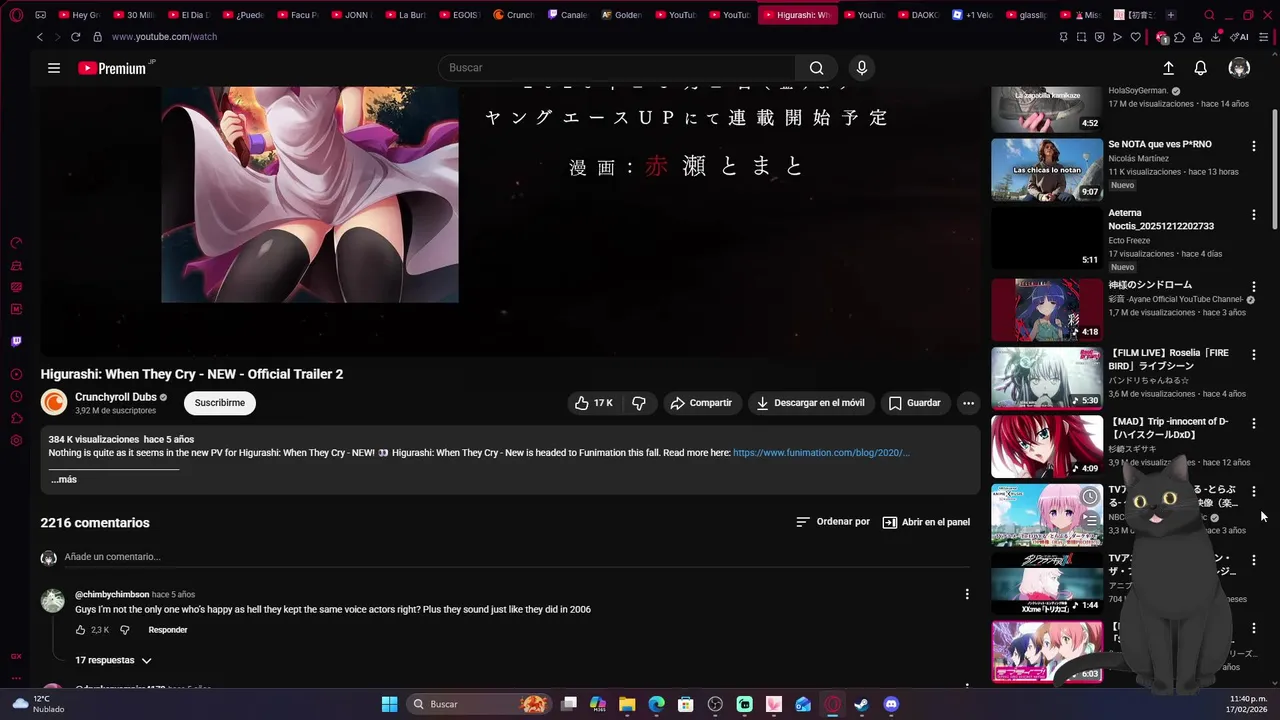Share the video with Compartir
This screenshot has width=1280, height=720.
pyautogui.click(x=702, y=403)
